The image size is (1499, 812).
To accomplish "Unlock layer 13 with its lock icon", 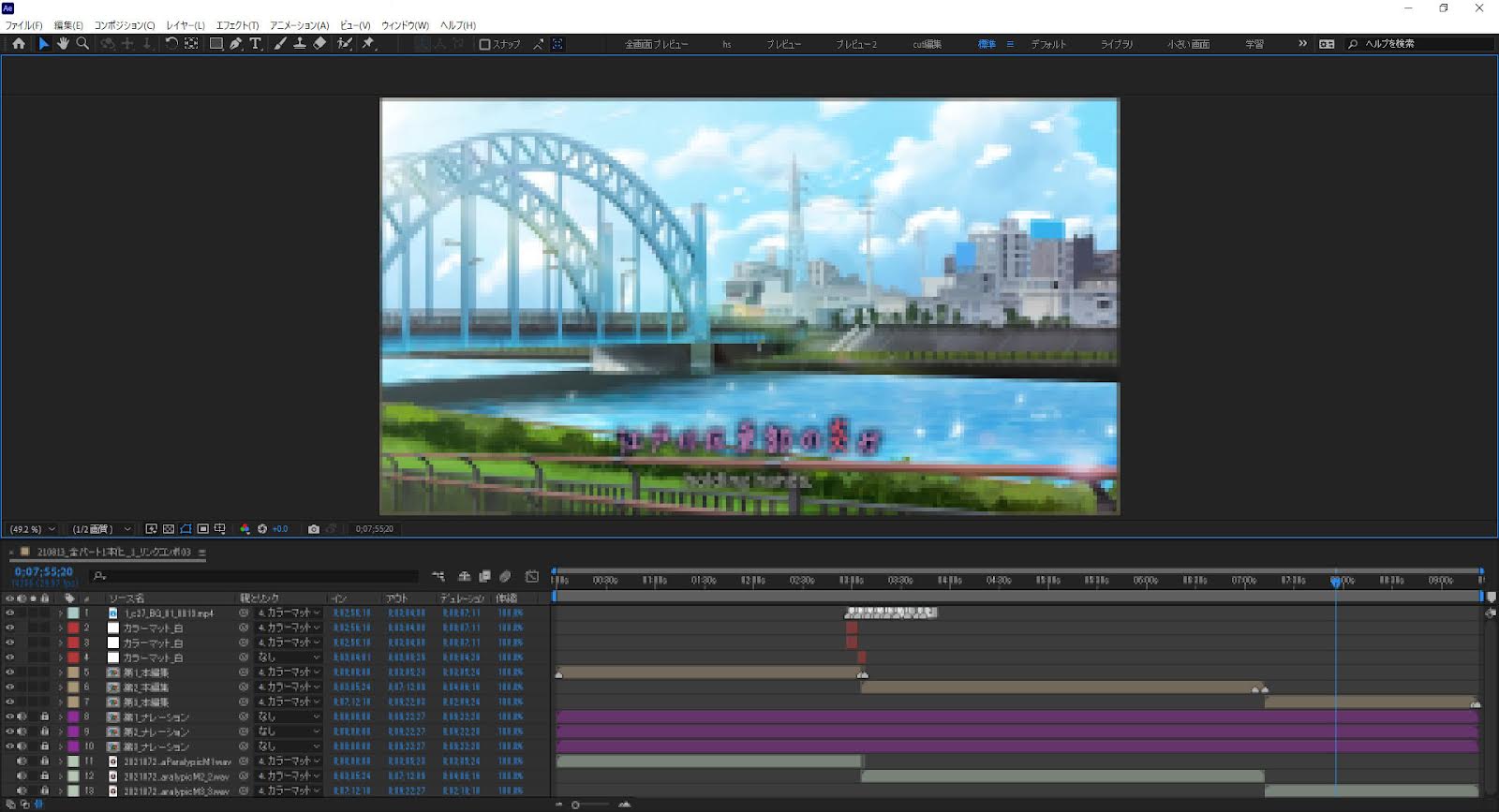I will pos(44,791).
